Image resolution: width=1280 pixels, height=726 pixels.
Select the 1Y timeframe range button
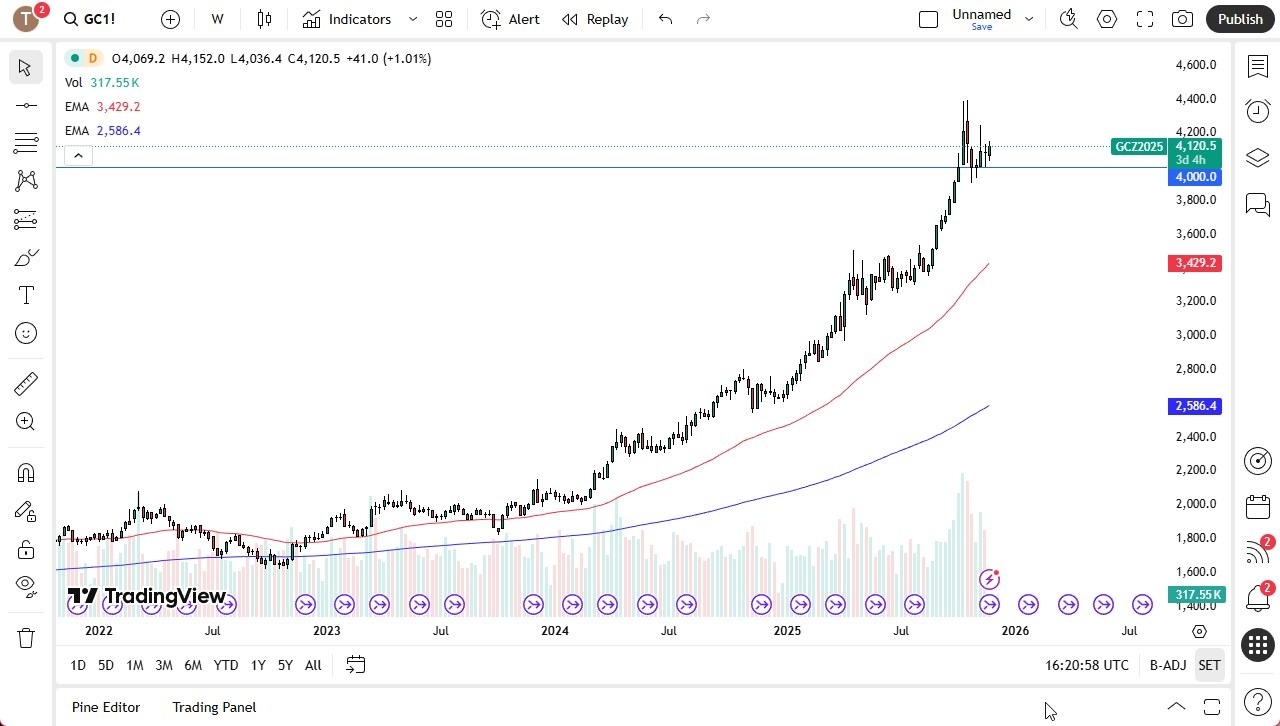click(257, 664)
